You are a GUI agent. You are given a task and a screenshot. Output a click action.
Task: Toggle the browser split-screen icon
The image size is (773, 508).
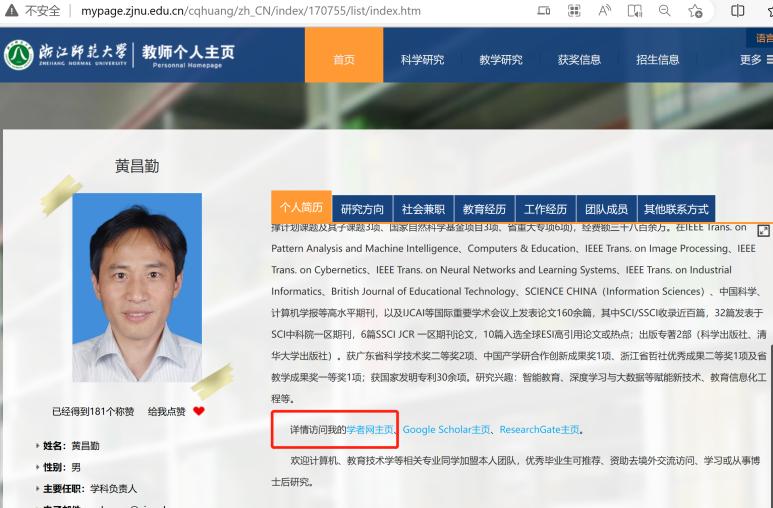point(738,10)
